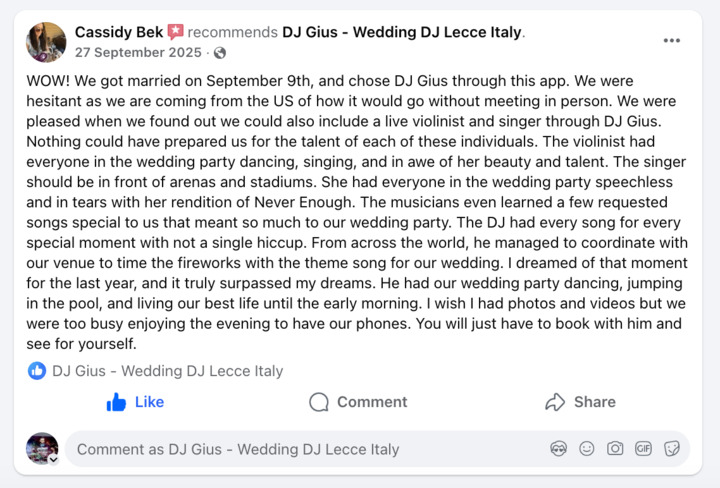
Task: Click the globe public audience icon
Action: coord(220,53)
